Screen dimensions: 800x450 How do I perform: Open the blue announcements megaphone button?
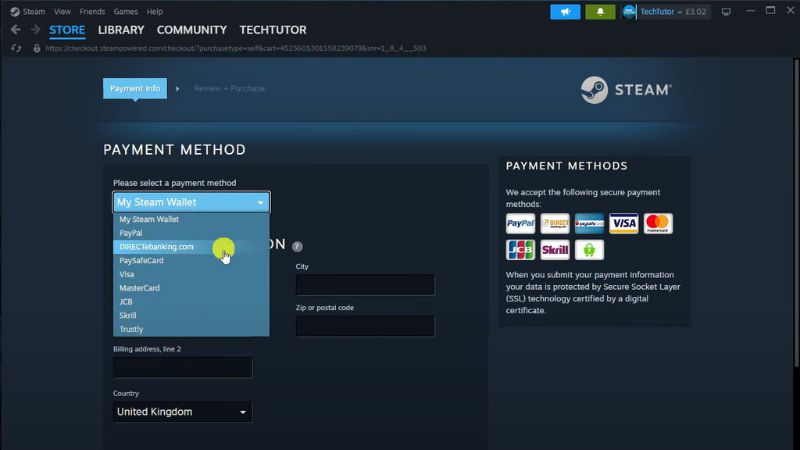(x=564, y=12)
